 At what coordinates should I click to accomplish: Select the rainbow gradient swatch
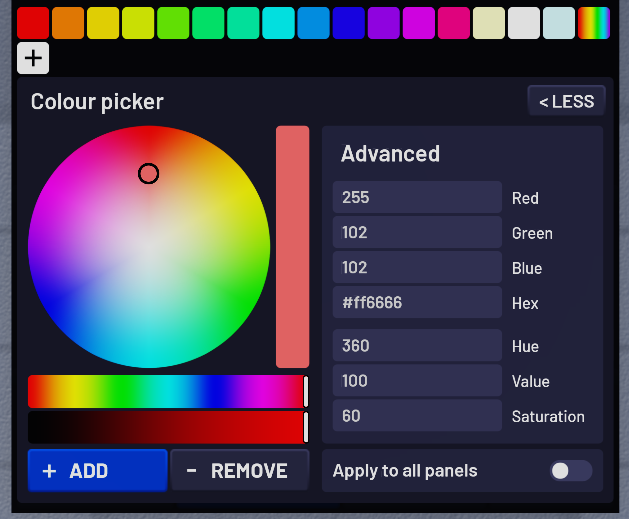(x=593, y=23)
